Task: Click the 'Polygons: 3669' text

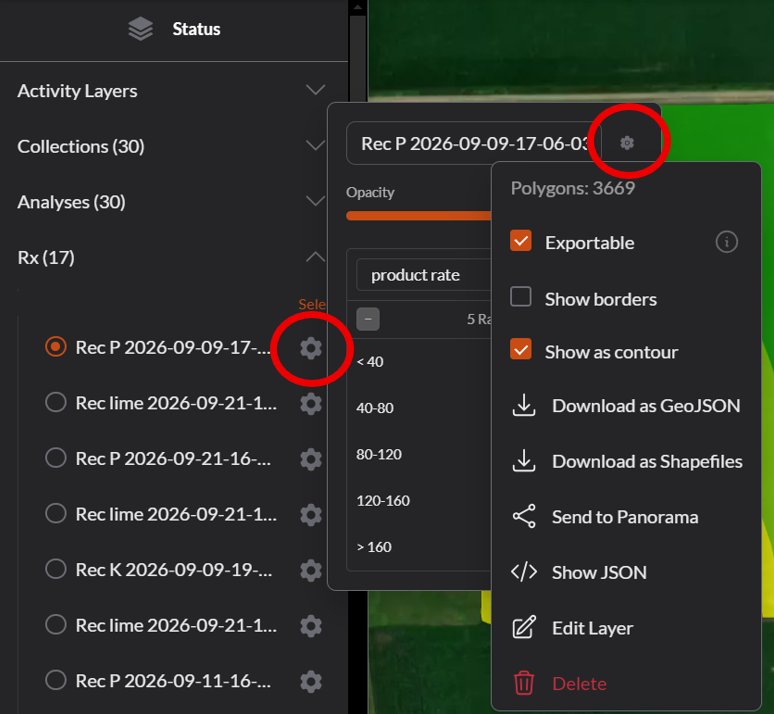Action: [x=573, y=188]
